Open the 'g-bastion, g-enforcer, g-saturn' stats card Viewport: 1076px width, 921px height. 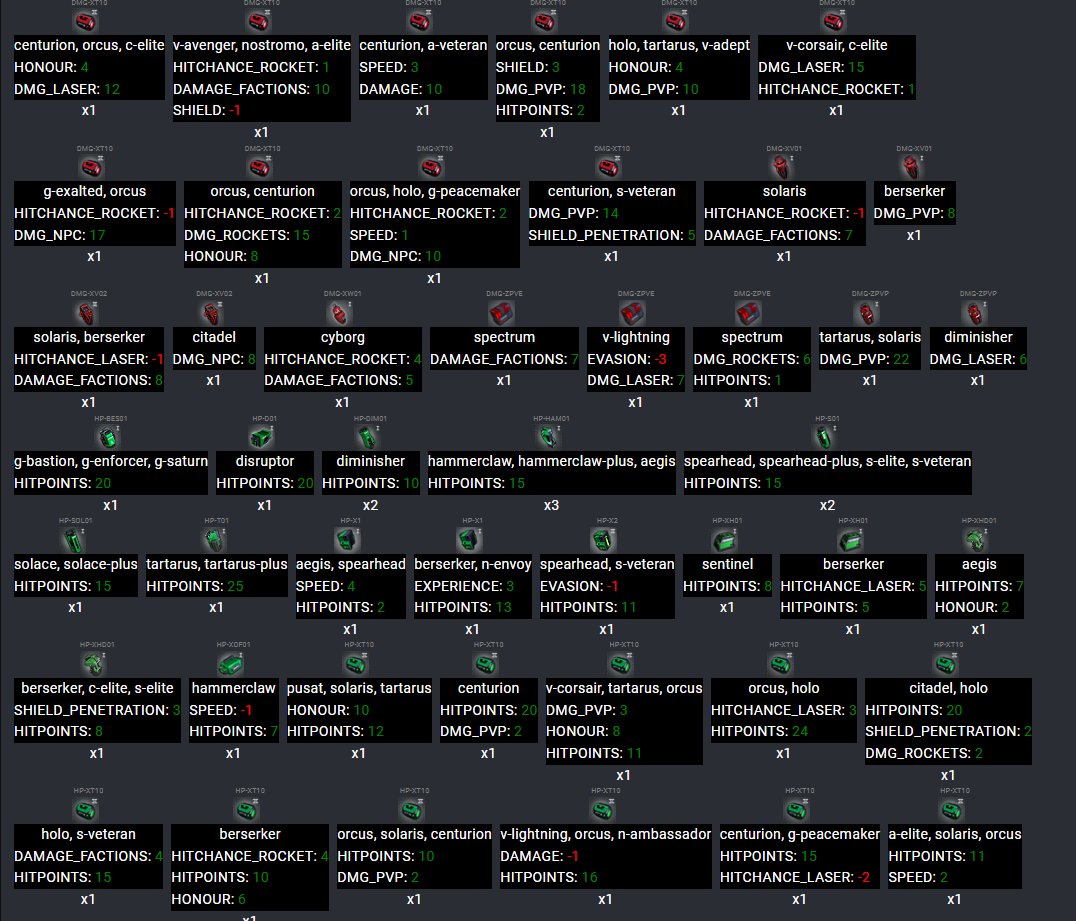tap(111, 472)
